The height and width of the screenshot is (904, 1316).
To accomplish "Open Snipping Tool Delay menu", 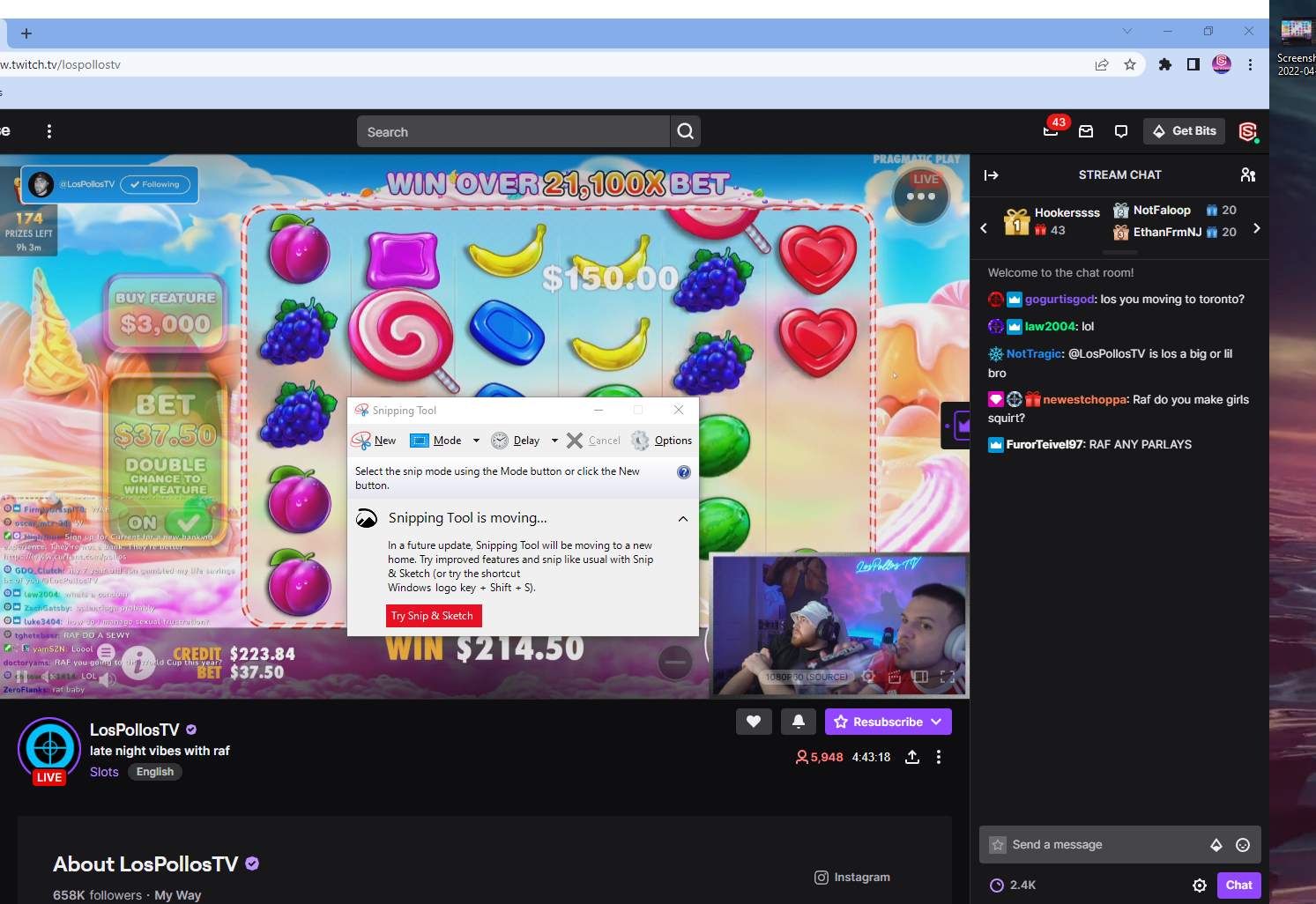I will point(517,441).
